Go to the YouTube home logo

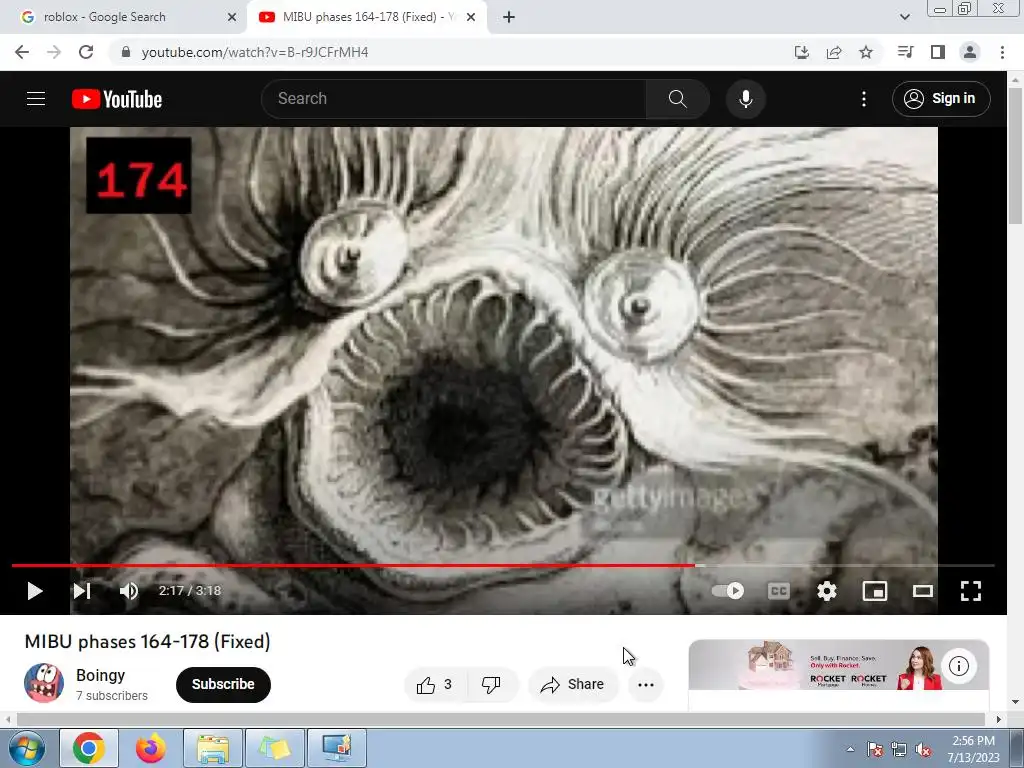click(117, 99)
